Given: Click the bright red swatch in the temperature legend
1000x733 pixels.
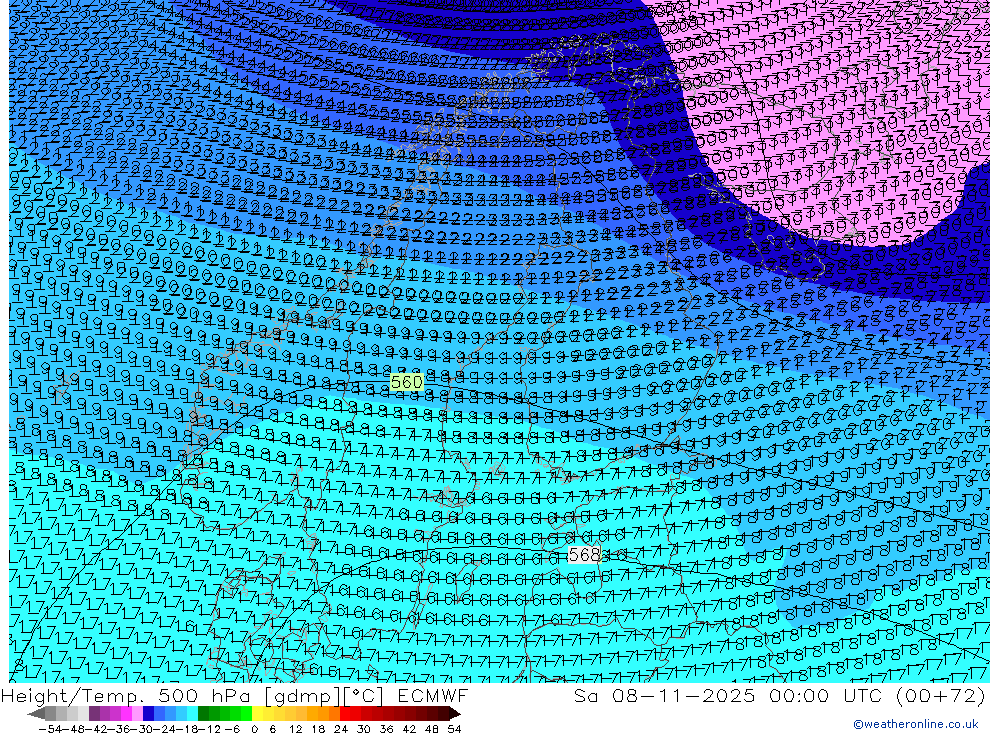Looking at the screenshot, I should click(345, 714).
